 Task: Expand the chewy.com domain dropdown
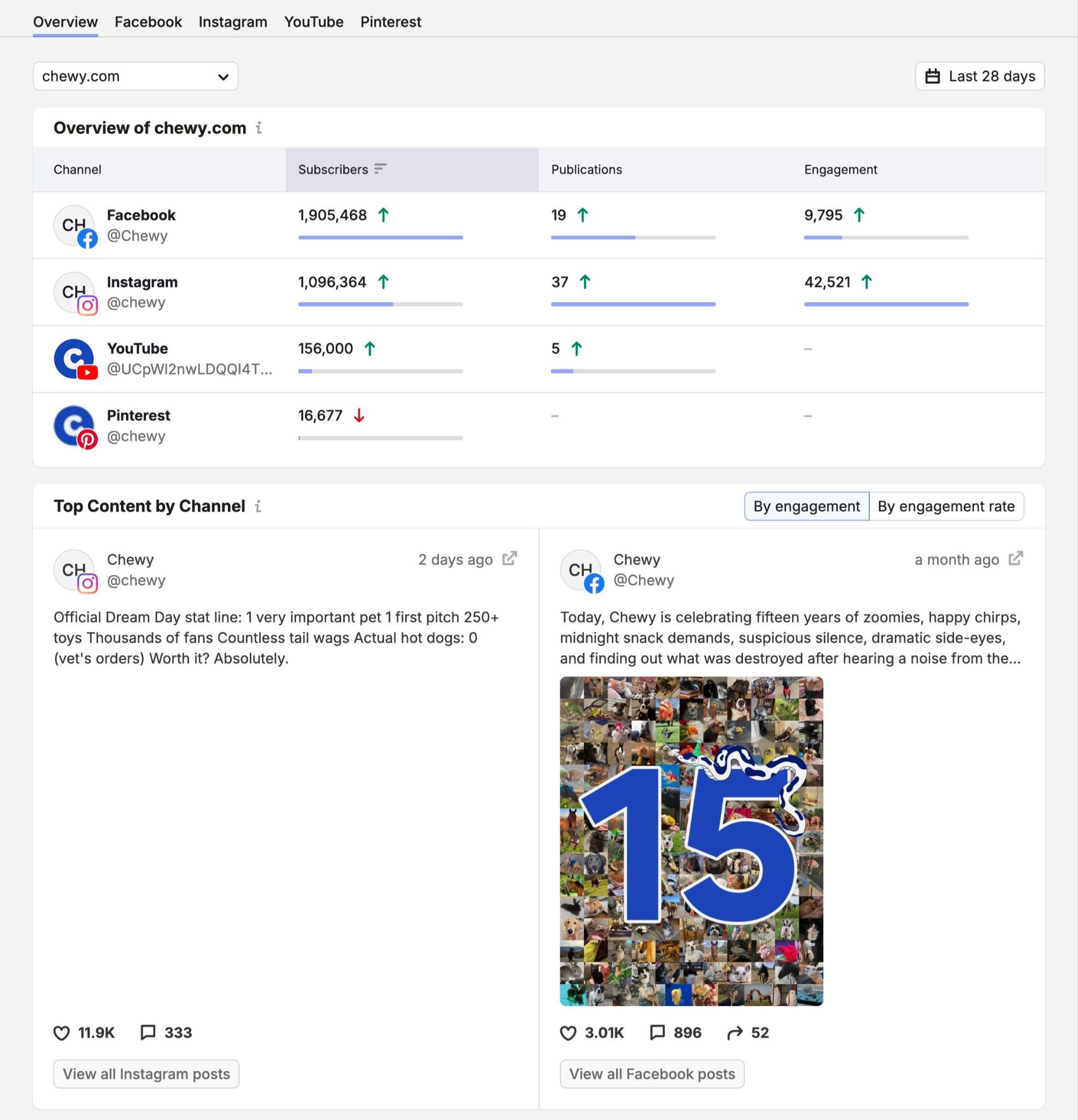tap(136, 76)
